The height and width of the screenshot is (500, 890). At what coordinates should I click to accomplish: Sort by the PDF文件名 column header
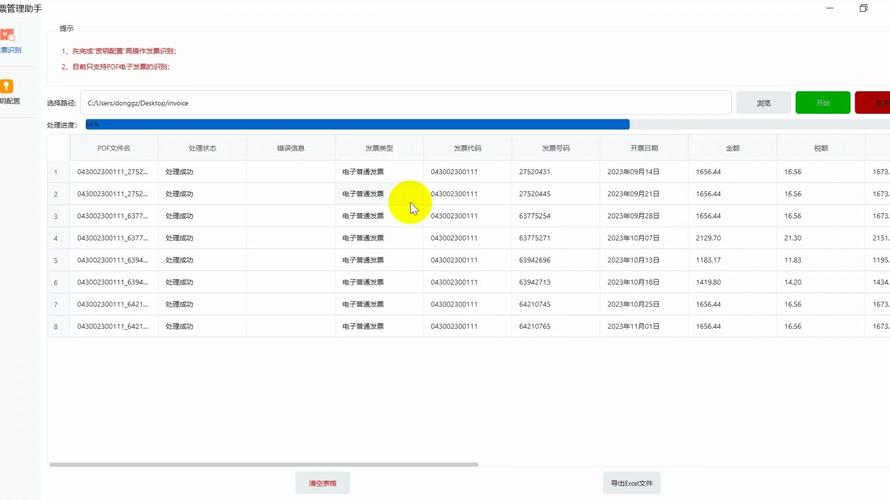[114, 148]
